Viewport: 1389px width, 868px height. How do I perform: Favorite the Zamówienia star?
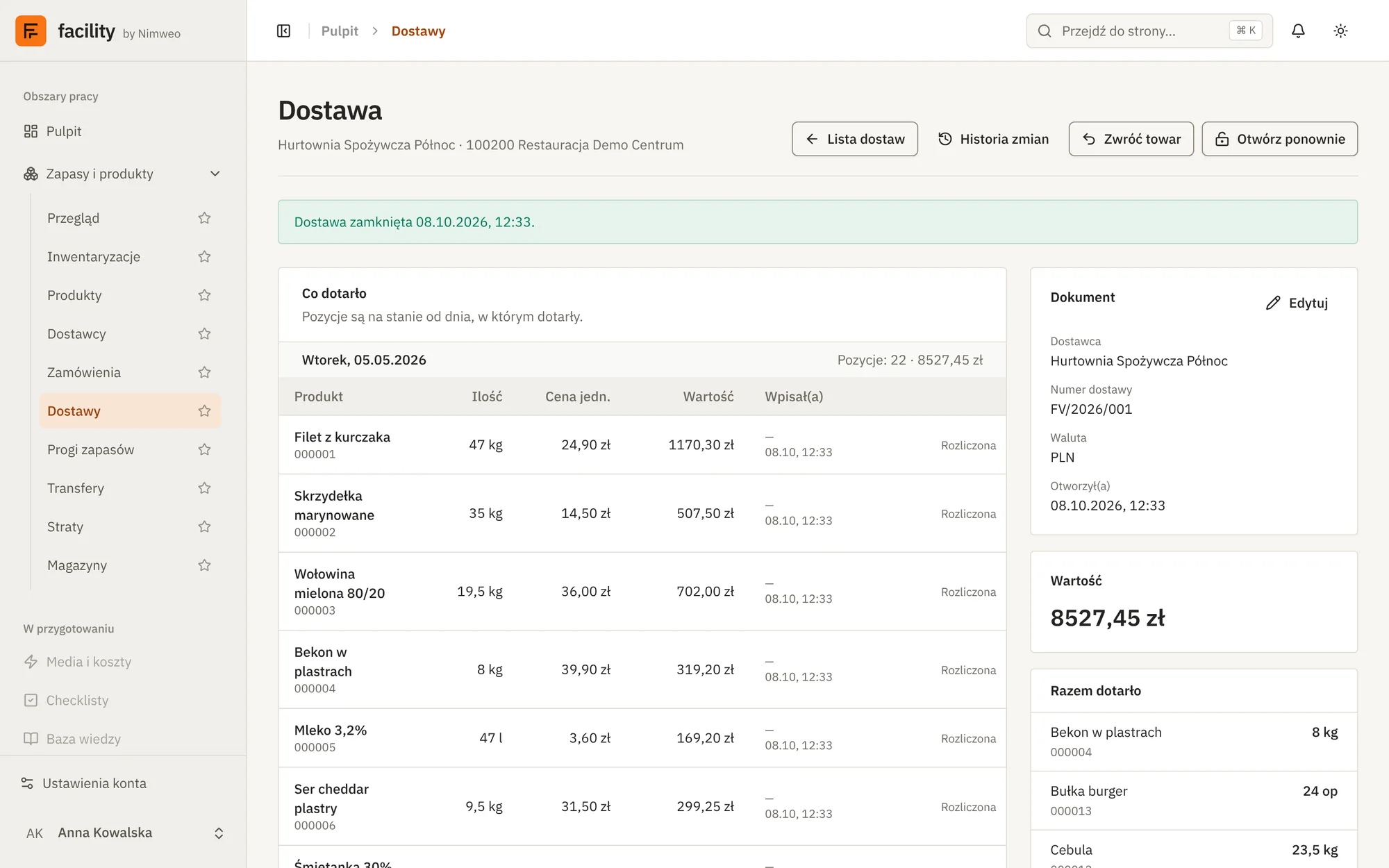[204, 372]
